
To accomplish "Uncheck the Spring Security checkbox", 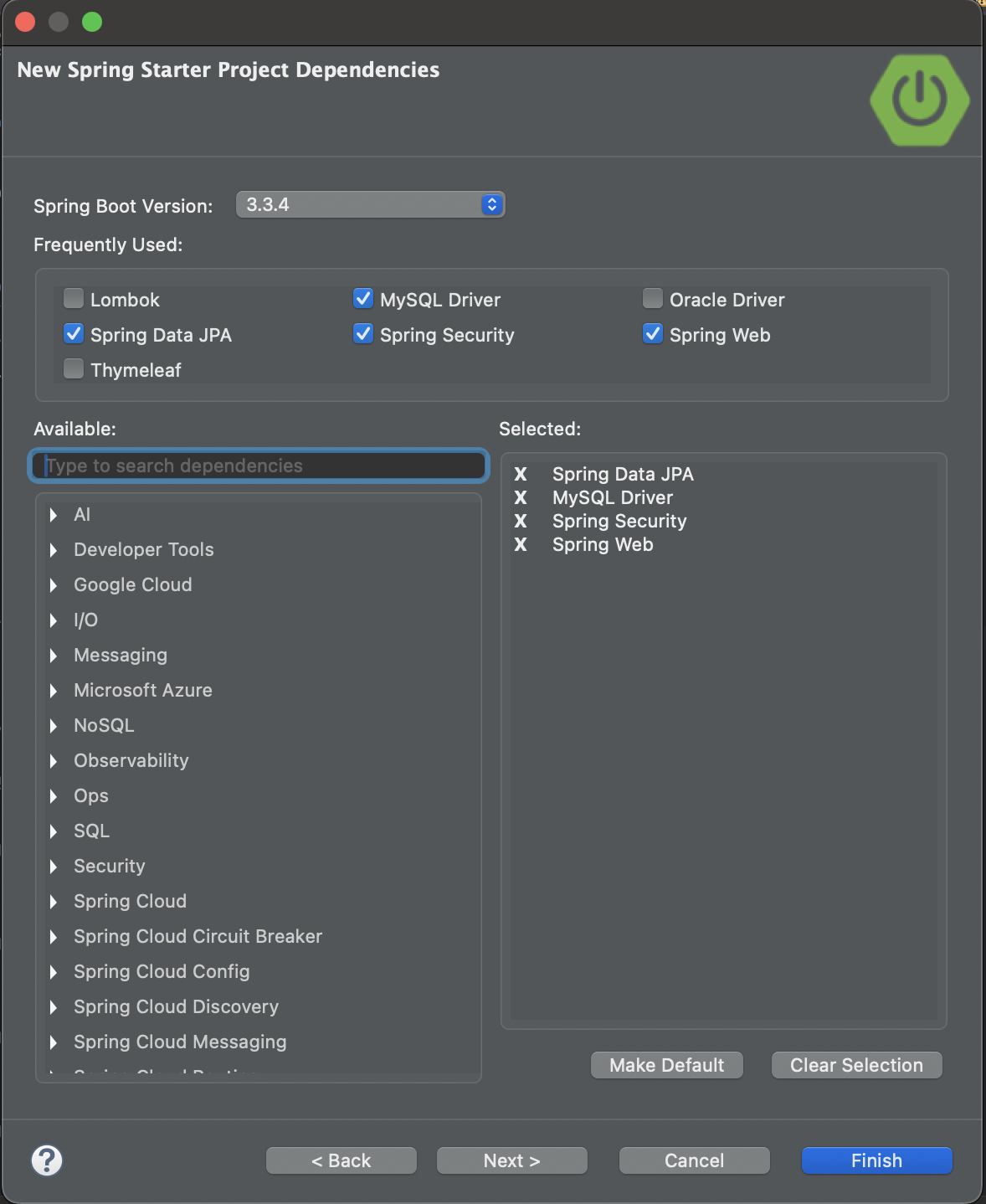I will (363, 333).
